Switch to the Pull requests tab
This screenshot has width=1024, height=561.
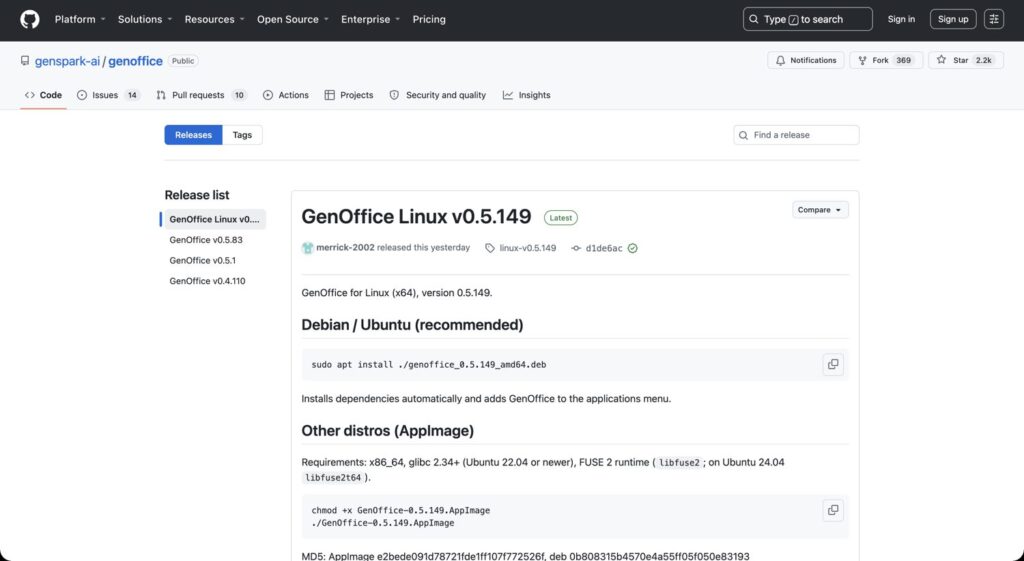pyautogui.click(x=201, y=95)
